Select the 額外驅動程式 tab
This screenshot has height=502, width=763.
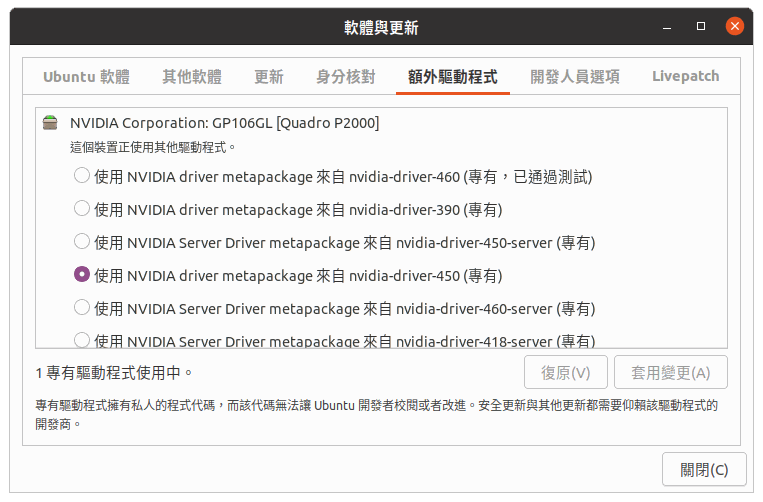[453, 76]
